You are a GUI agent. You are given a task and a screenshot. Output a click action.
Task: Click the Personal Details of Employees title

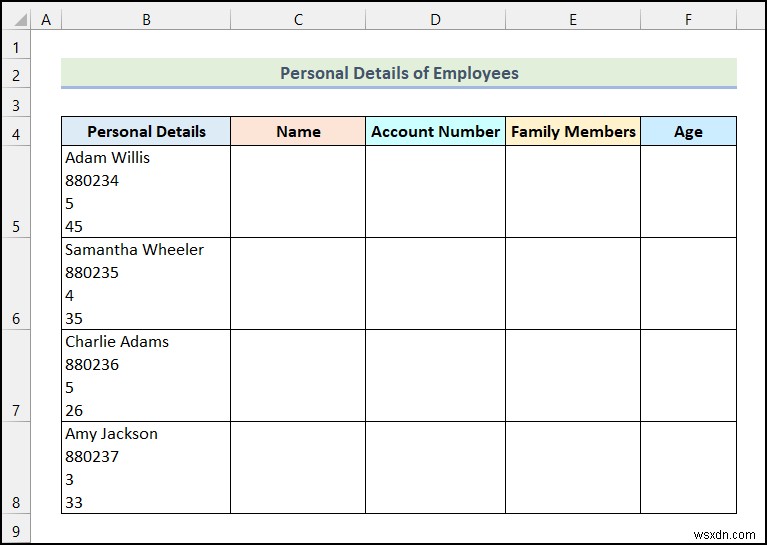tap(399, 73)
